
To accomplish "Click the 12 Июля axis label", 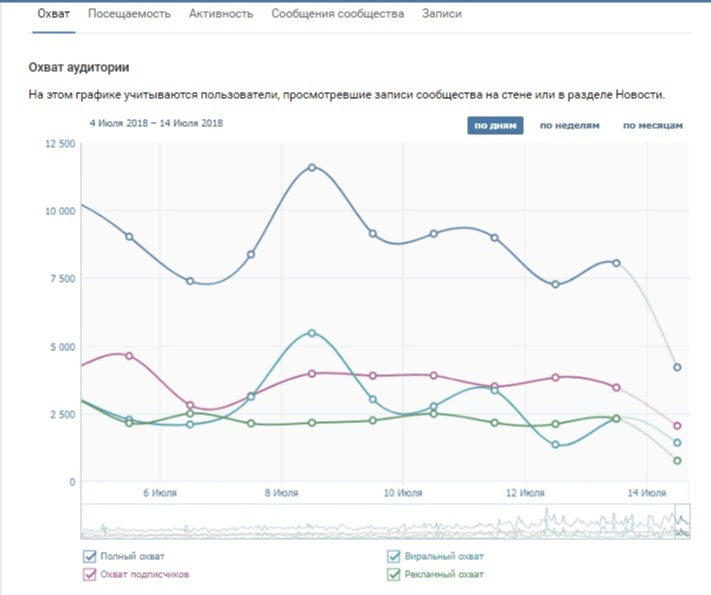I will click(525, 493).
